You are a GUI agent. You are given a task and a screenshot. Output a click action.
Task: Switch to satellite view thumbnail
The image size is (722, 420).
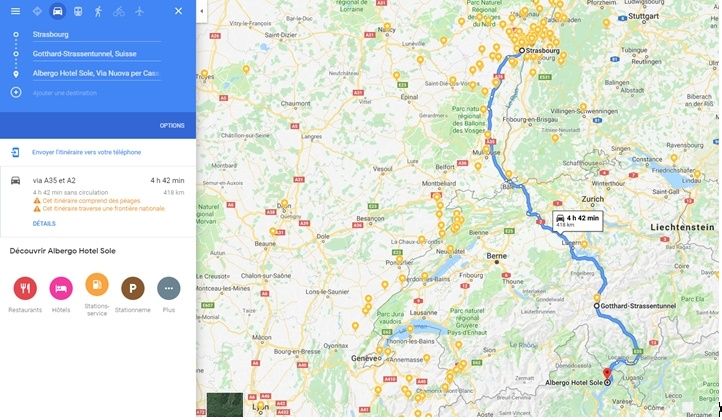click(x=225, y=405)
